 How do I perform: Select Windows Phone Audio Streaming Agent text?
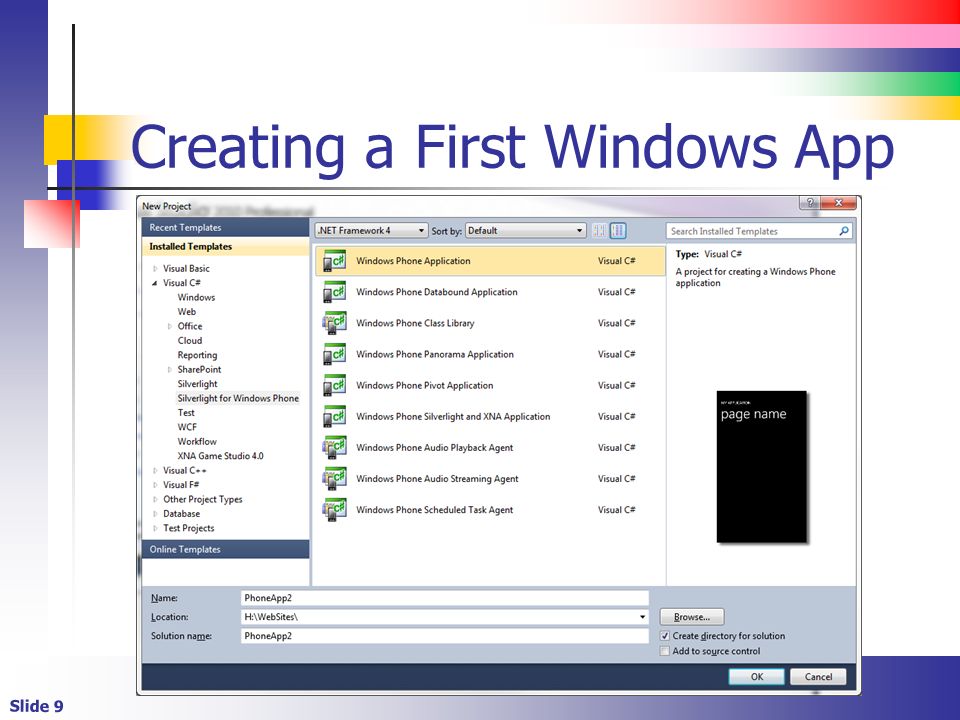(437, 479)
